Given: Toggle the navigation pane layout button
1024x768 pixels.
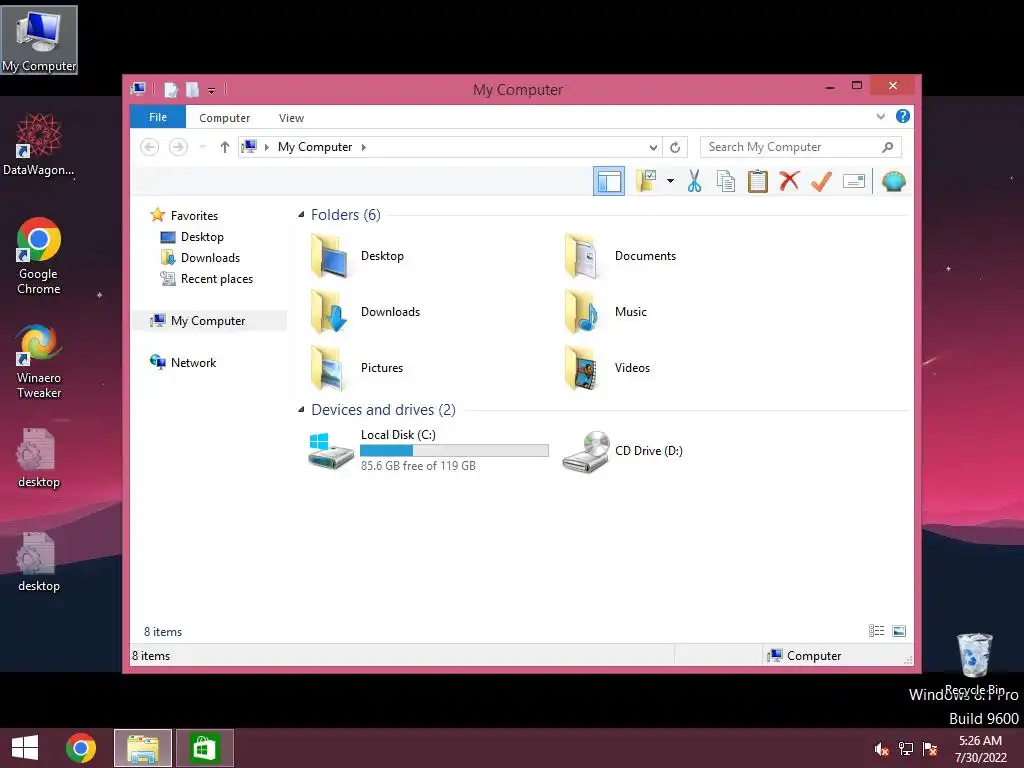Looking at the screenshot, I should [609, 181].
